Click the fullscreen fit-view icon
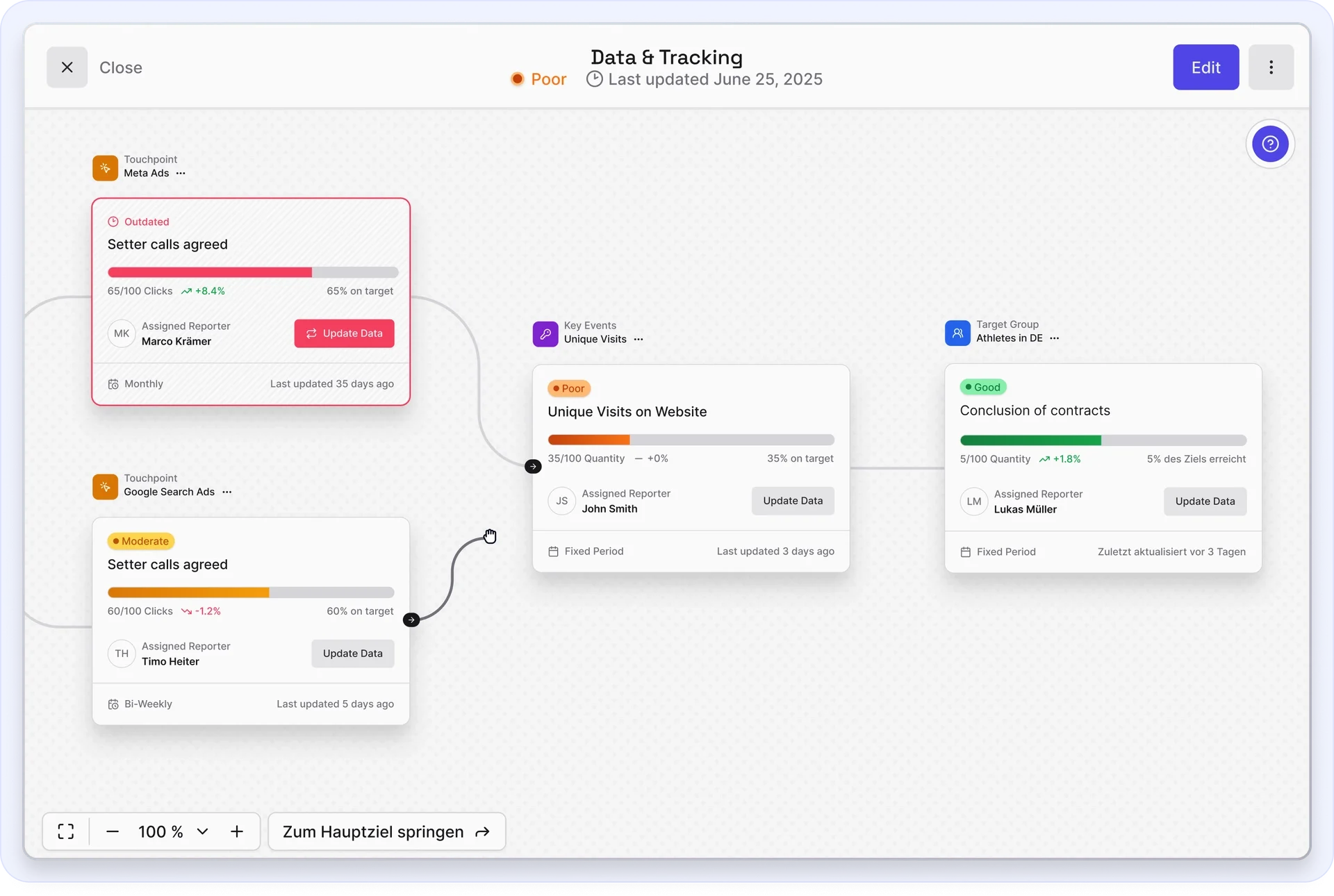The image size is (1334, 896). [x=66, y=831]
